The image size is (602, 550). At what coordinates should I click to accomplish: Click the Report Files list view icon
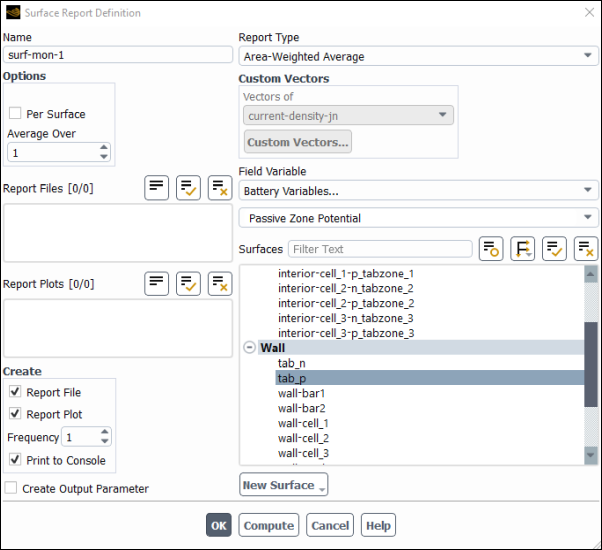pos(156,187)
